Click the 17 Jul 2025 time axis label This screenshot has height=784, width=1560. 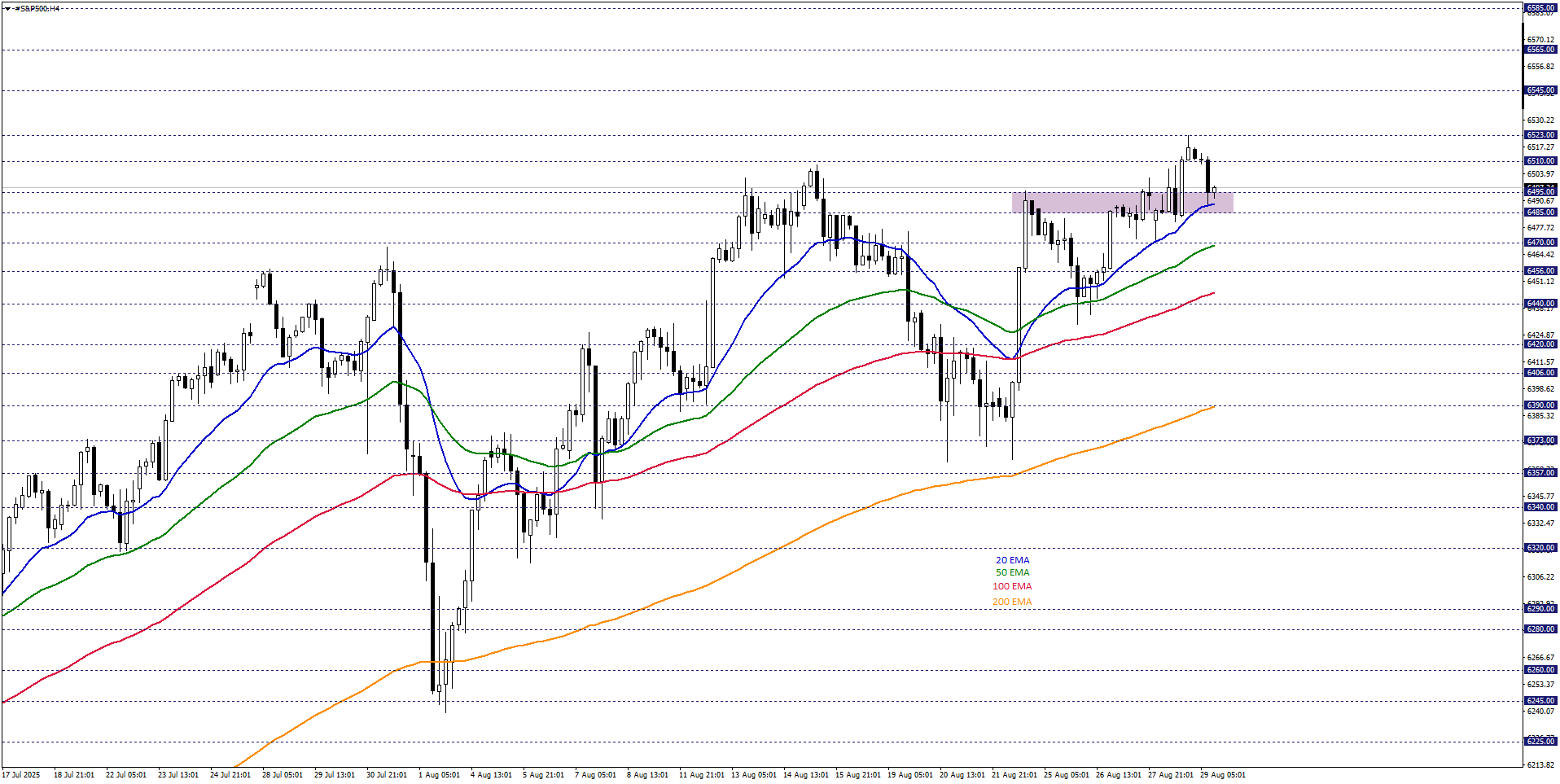click(x=21, y=775)
